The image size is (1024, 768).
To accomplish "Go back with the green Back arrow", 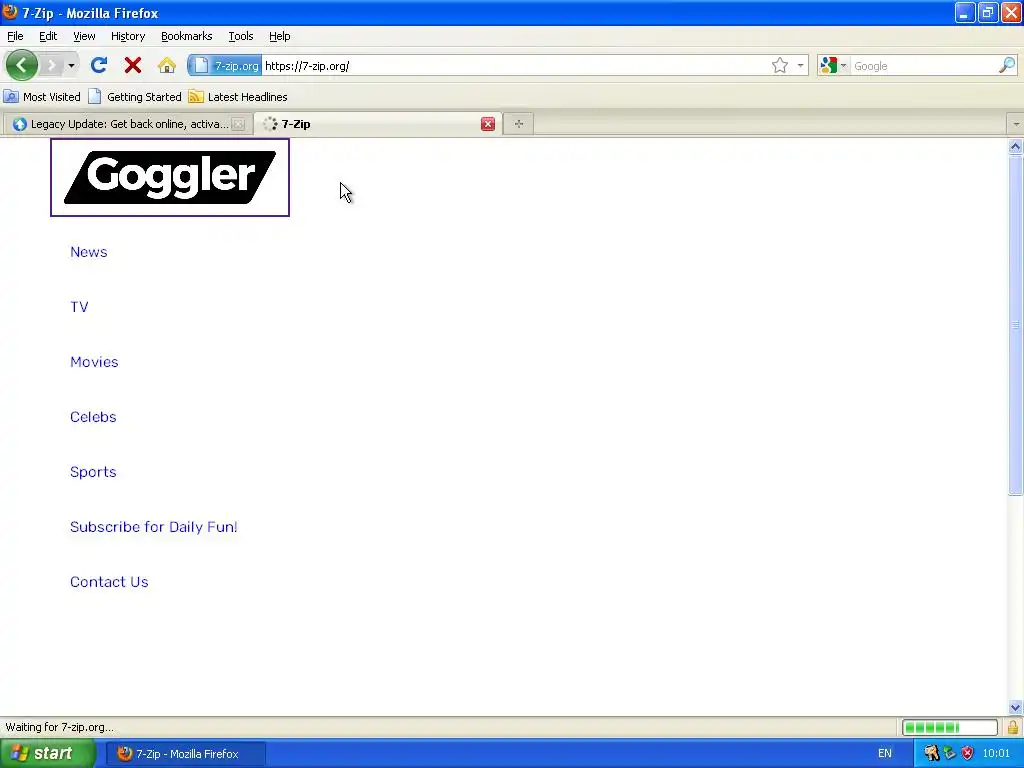I will tap(21, 65).
